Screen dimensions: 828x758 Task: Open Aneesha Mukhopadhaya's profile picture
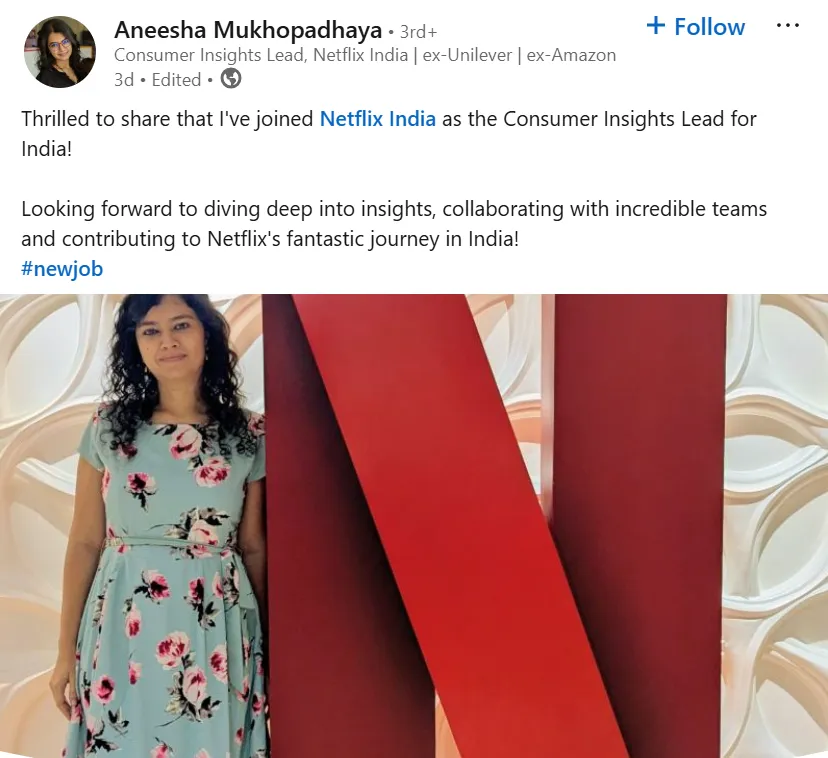(x=60, y=52)
